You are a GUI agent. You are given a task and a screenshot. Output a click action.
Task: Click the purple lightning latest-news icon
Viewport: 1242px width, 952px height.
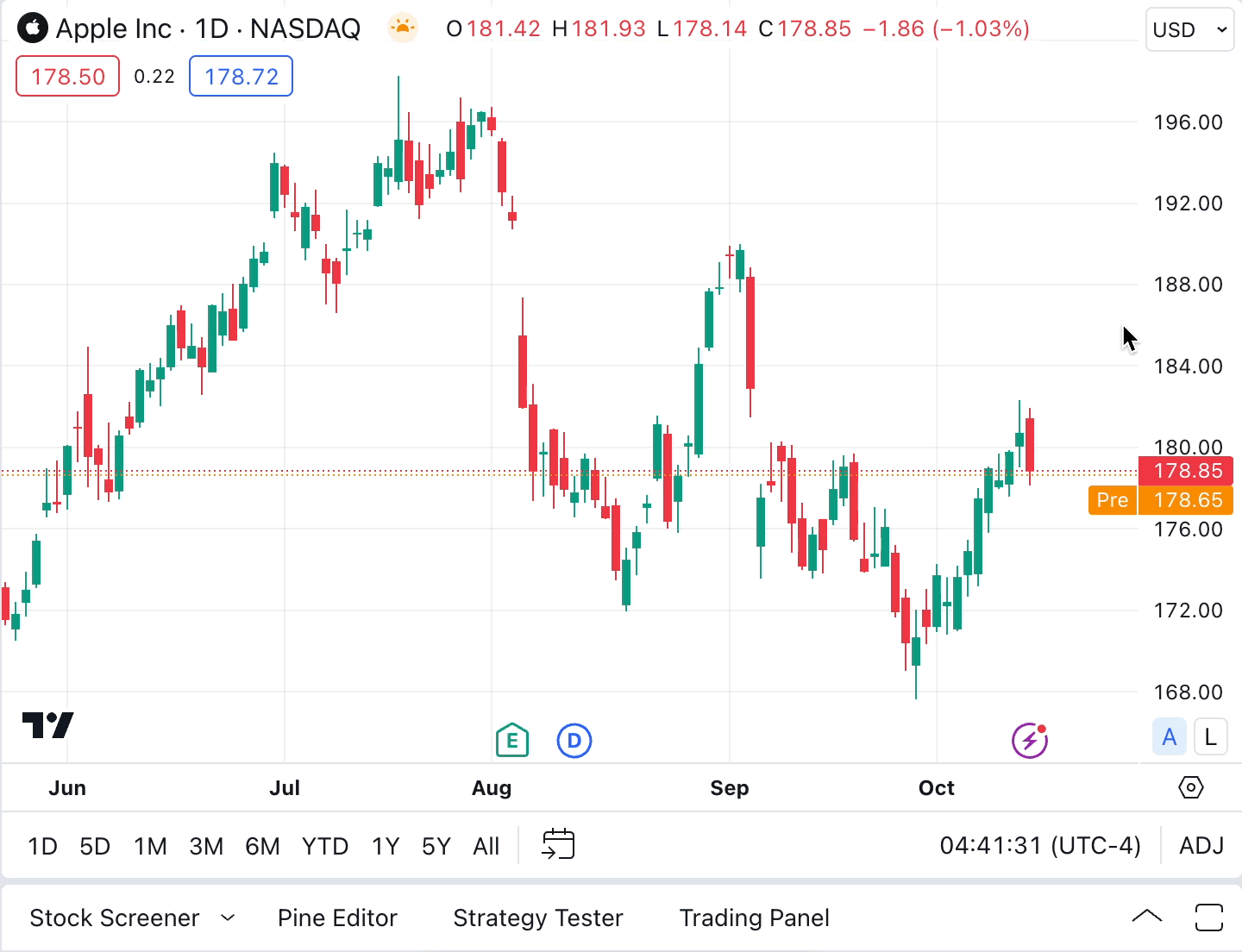click(x=1029, y=741)
